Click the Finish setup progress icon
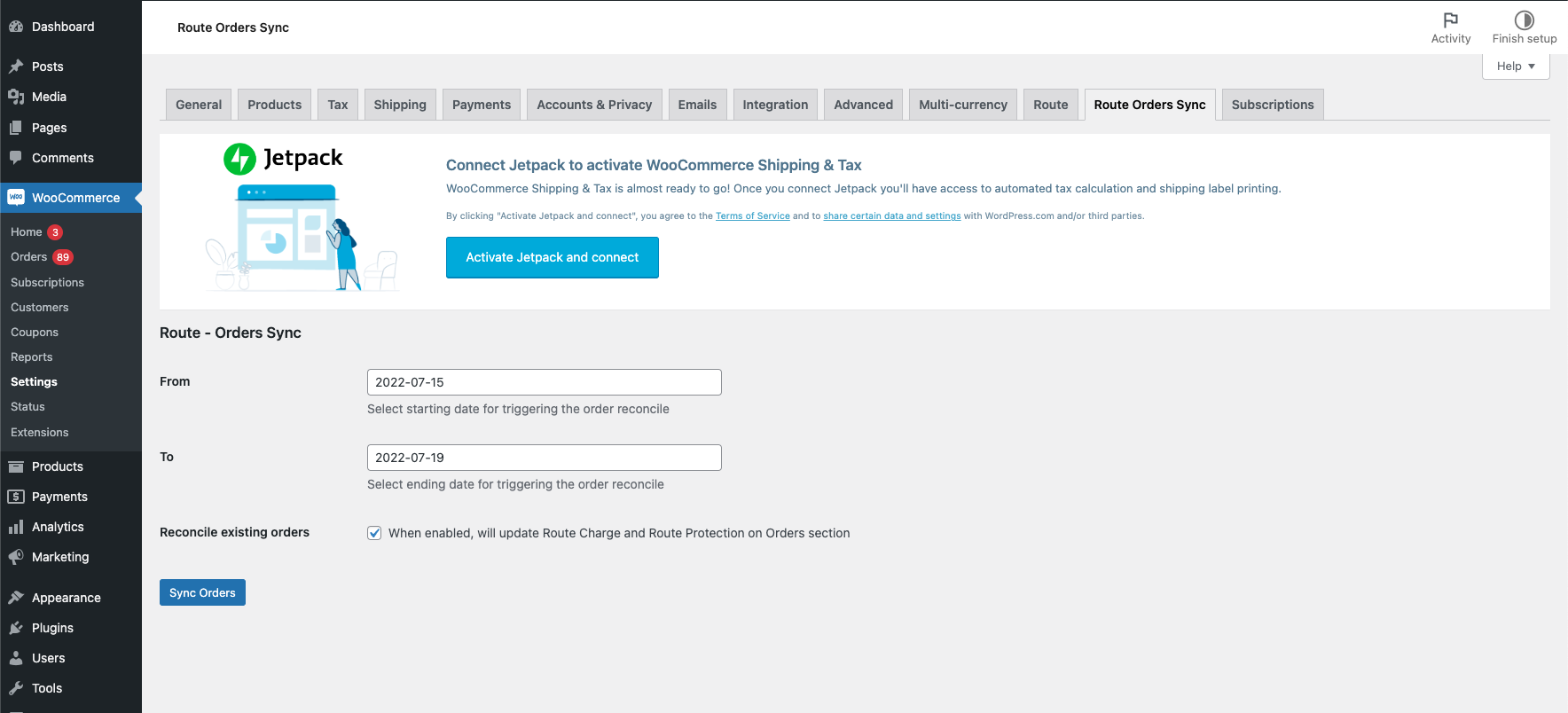The image size is (1568, 713). coord(1524,20)
